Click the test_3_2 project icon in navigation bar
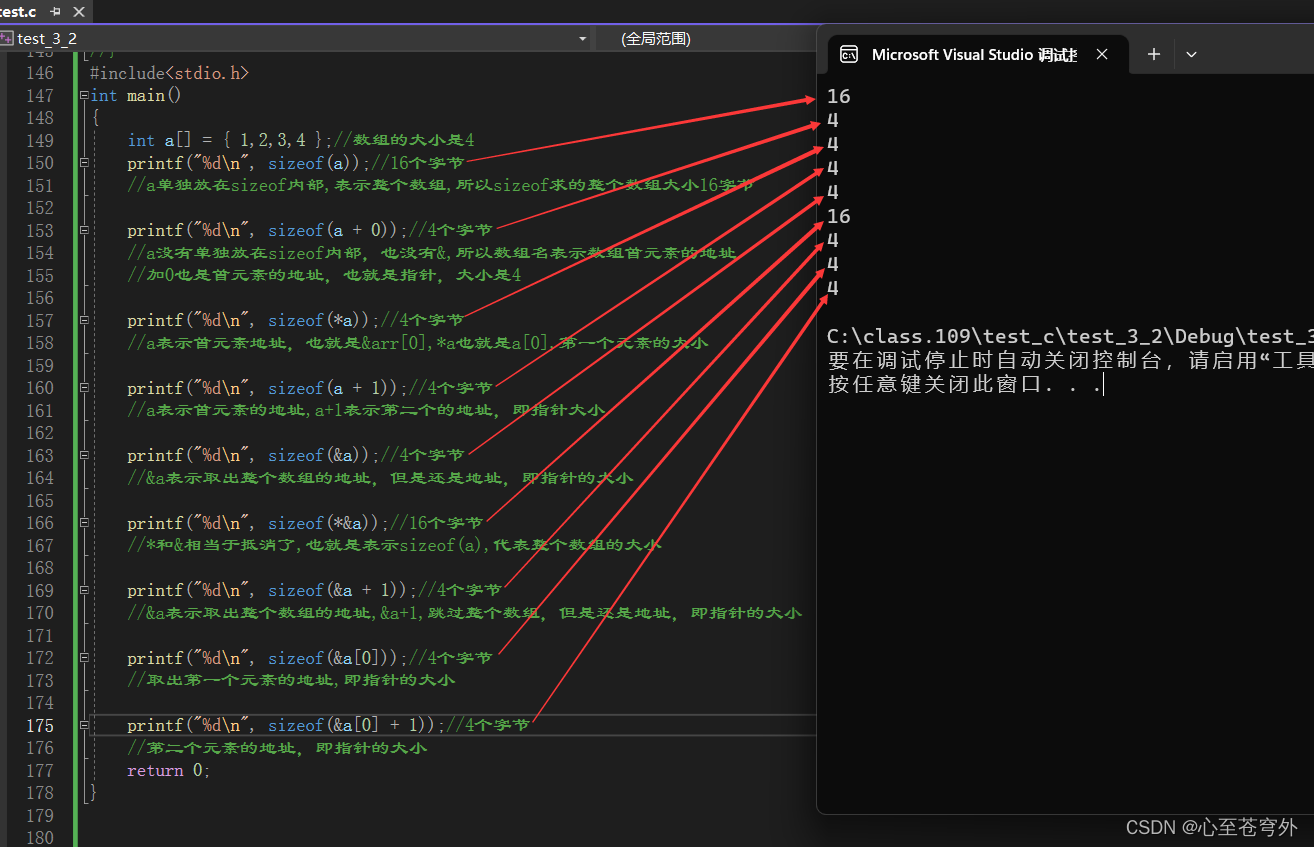1314x847 pixels. tap(7, 39)
